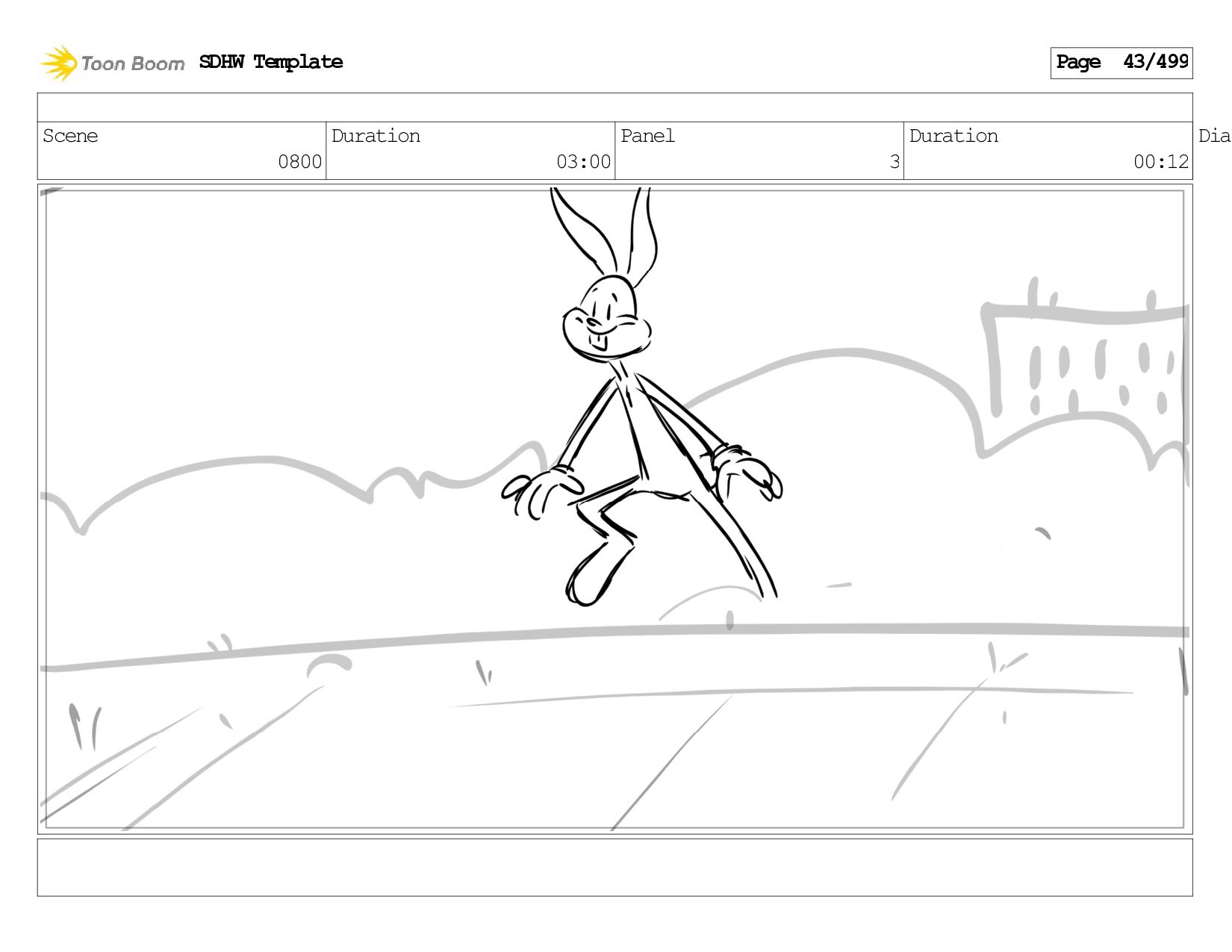Viewport: 1232px width, 952px height.
Task: Click the panel duration value 00:12
Action: pyautogui.click(x=1160, y=162)
